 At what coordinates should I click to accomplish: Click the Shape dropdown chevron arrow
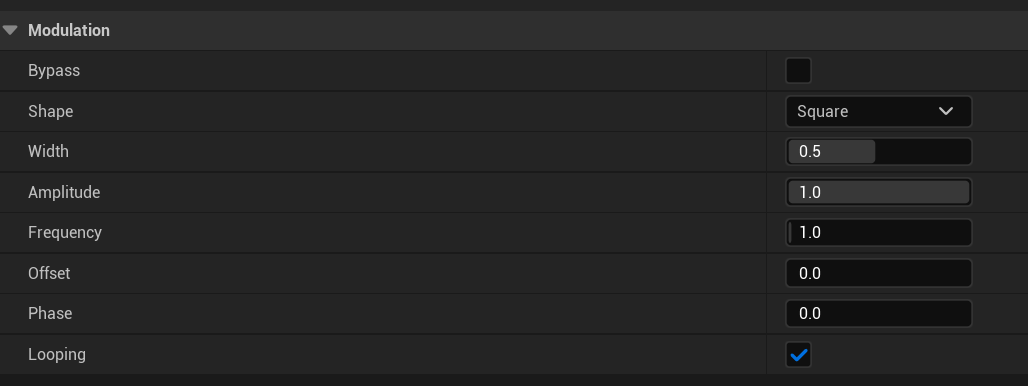point(945,111)
